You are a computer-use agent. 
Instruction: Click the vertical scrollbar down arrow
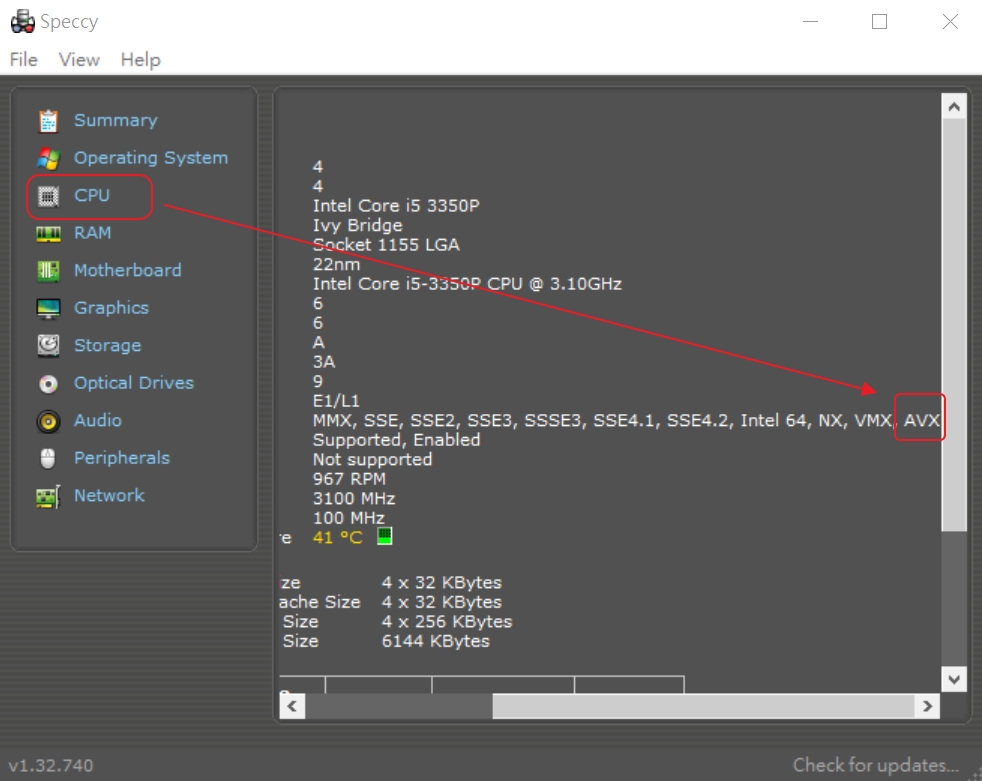[954, 679]
